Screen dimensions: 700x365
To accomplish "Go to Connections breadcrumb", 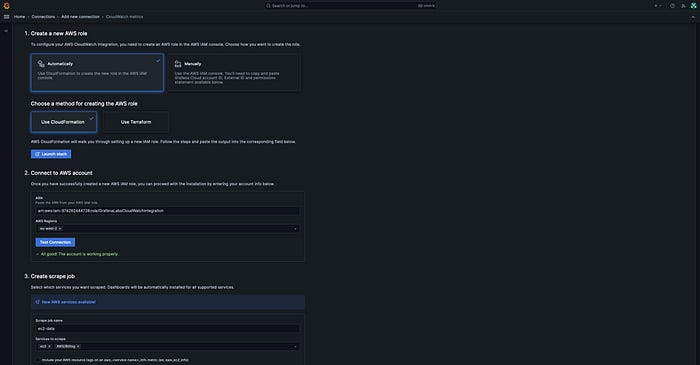I will click(x=43, y=17).
